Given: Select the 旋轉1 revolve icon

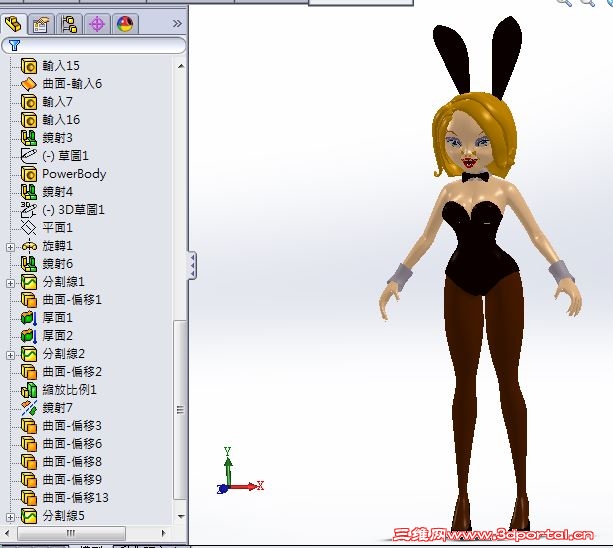Looking at the screenshot, I should 29,246.
